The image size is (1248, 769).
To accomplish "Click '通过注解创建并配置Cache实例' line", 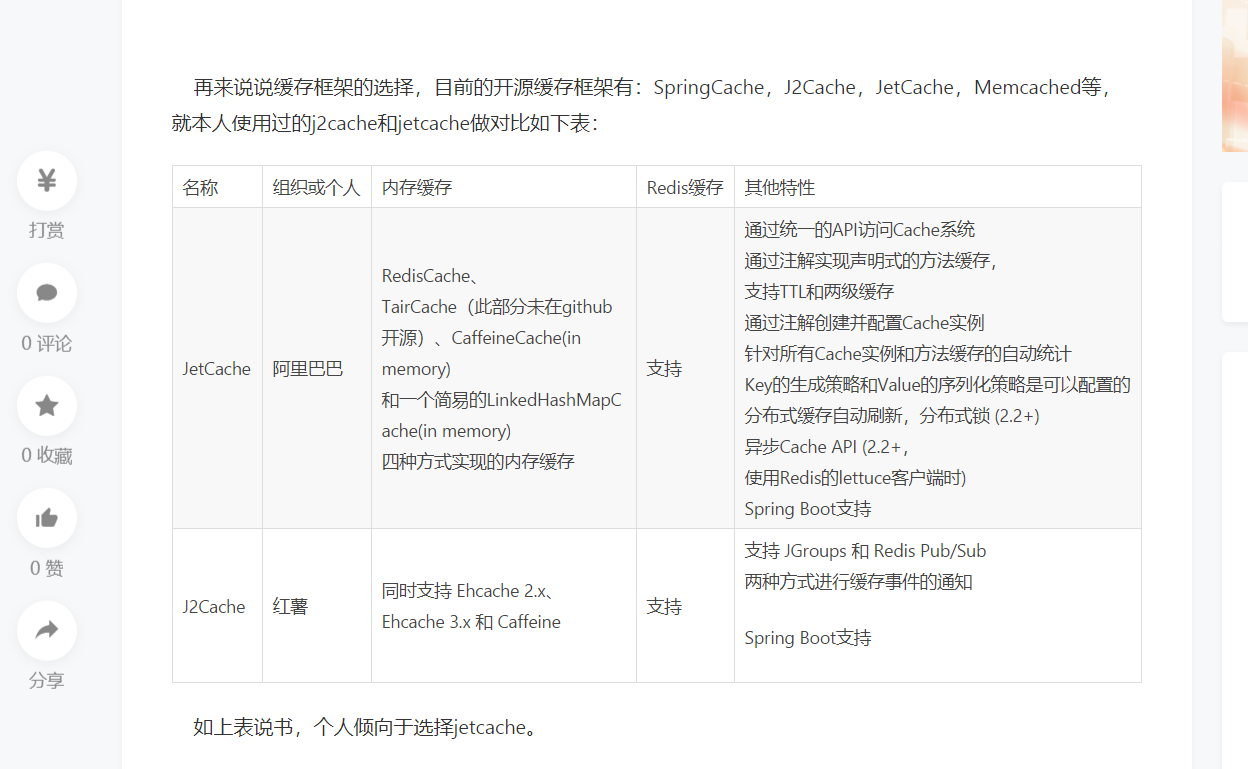I will [x=865, y=323].
